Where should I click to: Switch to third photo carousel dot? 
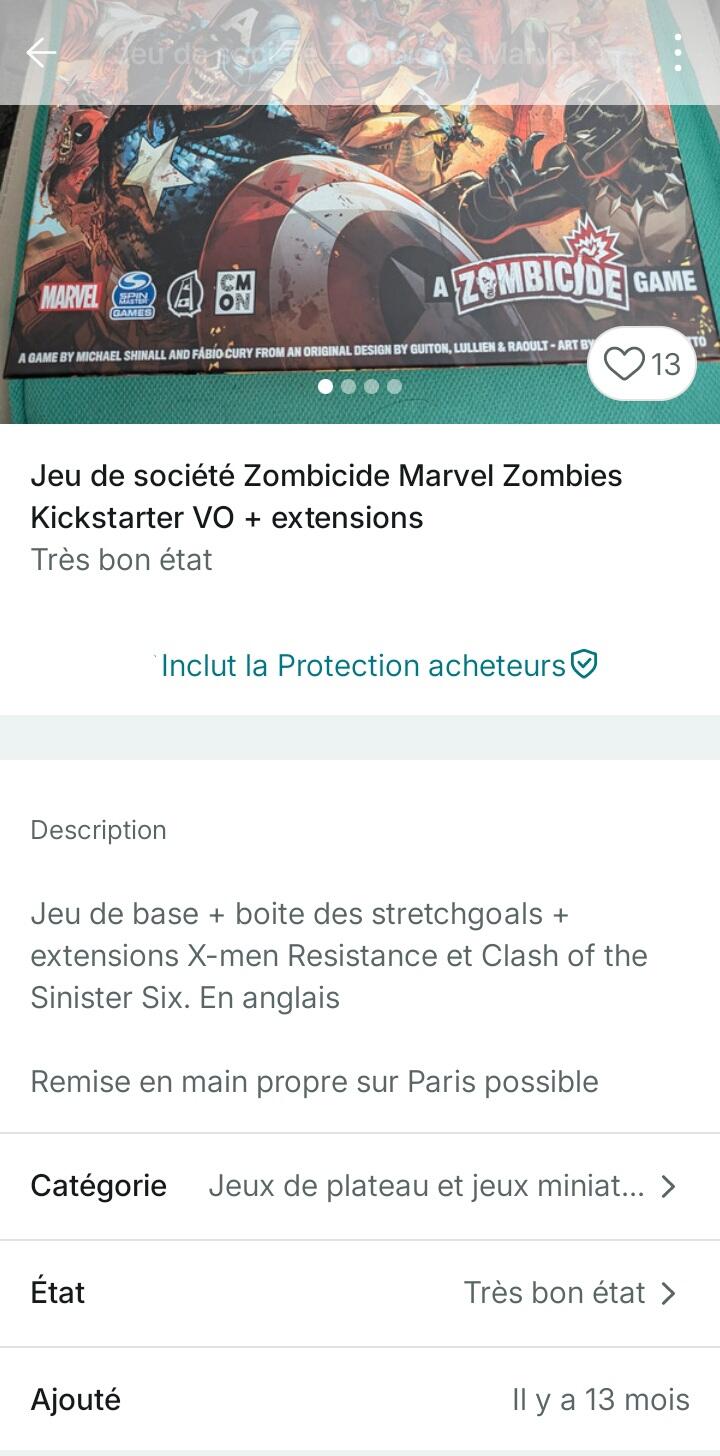[371, 386]
